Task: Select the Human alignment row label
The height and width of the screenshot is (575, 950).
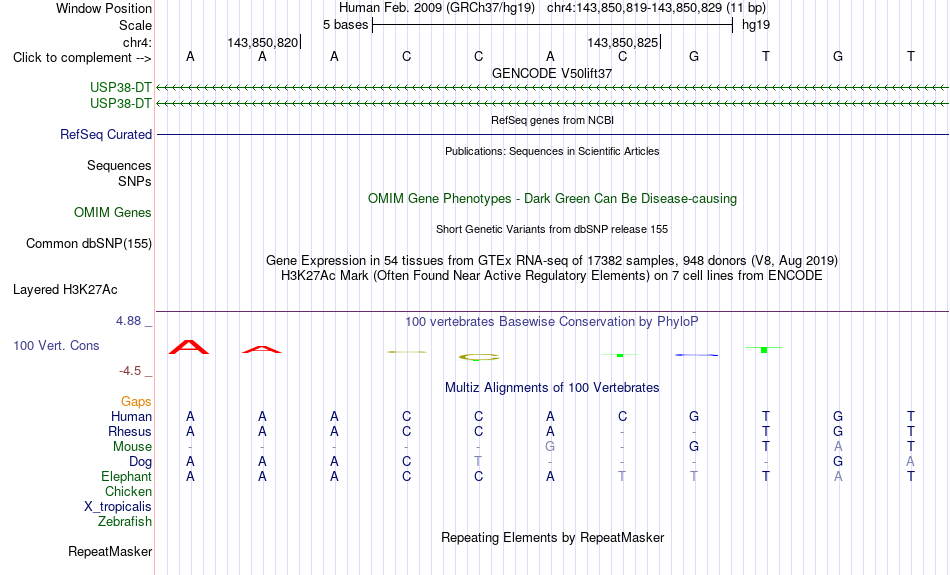Action: [x=131, y=416]
